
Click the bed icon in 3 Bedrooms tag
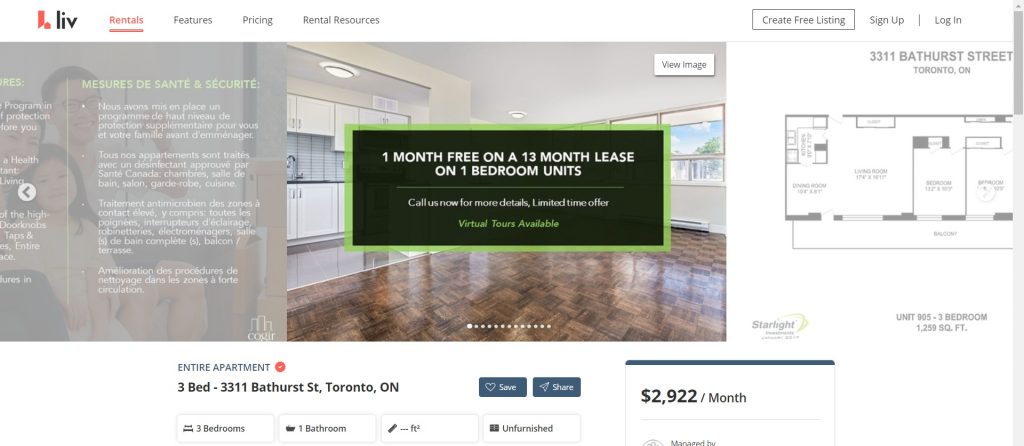(188, 428)
